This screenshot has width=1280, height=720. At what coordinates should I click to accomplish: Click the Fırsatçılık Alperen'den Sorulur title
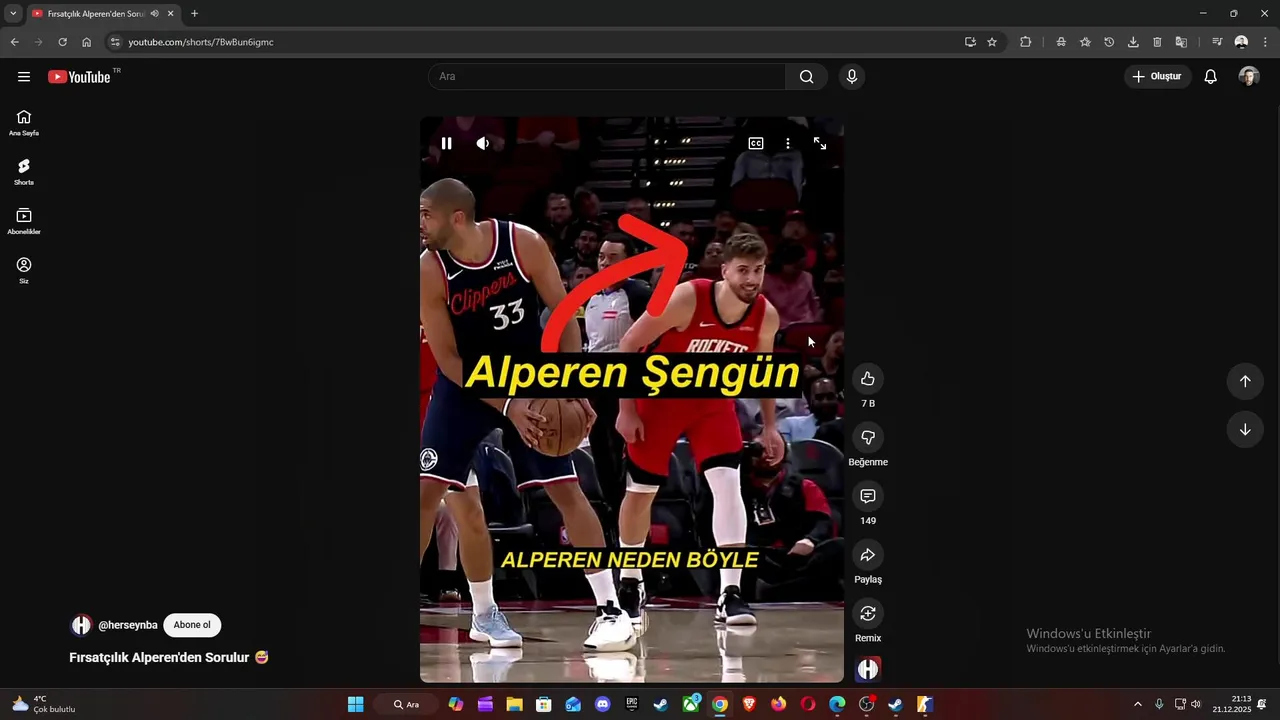[x=169, y=658]
